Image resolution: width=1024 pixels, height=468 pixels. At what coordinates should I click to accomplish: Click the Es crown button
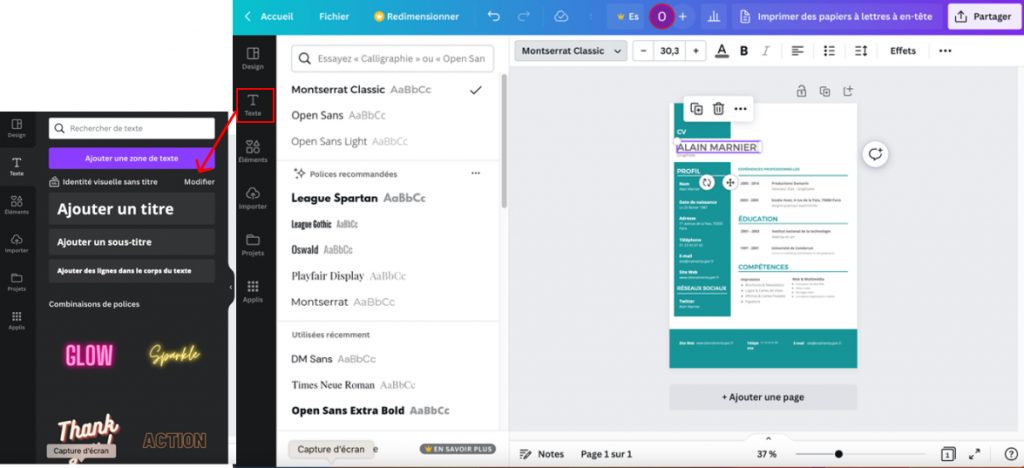pos(626,16)
